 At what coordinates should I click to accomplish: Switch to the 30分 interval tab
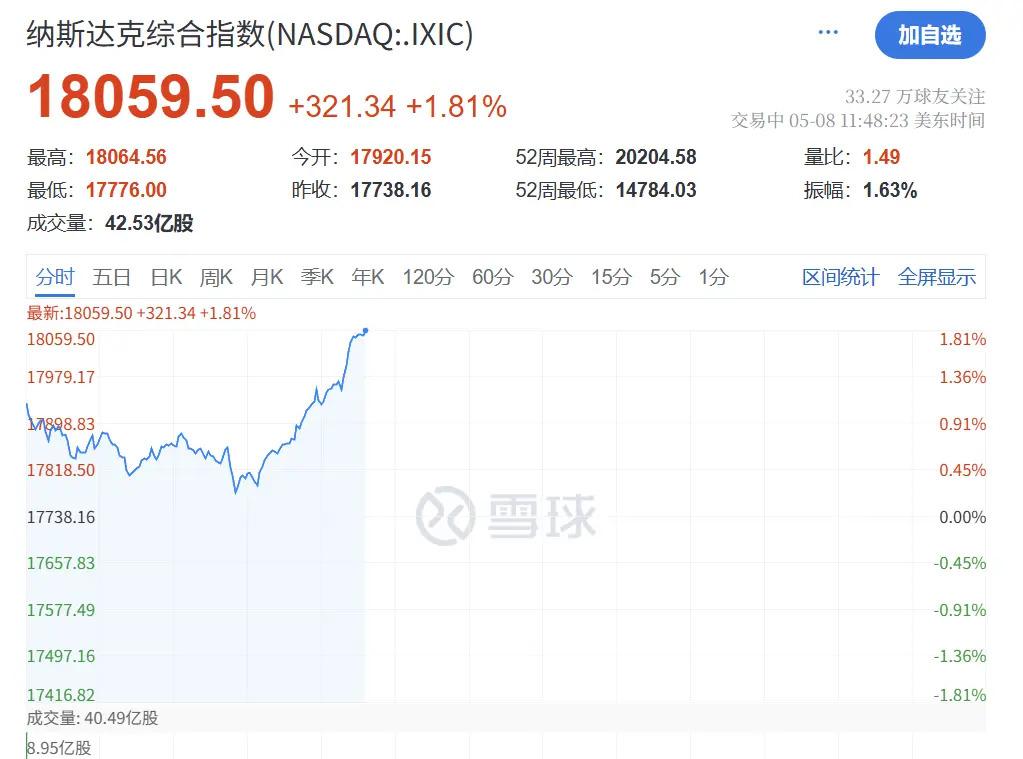pyautogui.click(x=552, y=277)
